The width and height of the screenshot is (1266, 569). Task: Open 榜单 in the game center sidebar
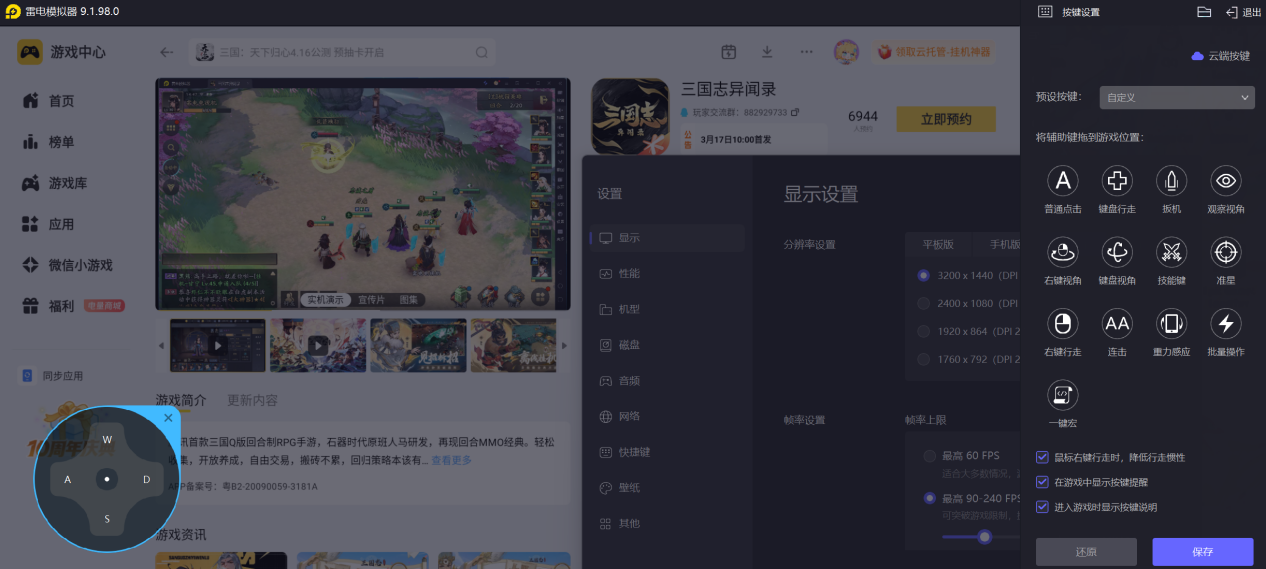click(x=62, y=142)
